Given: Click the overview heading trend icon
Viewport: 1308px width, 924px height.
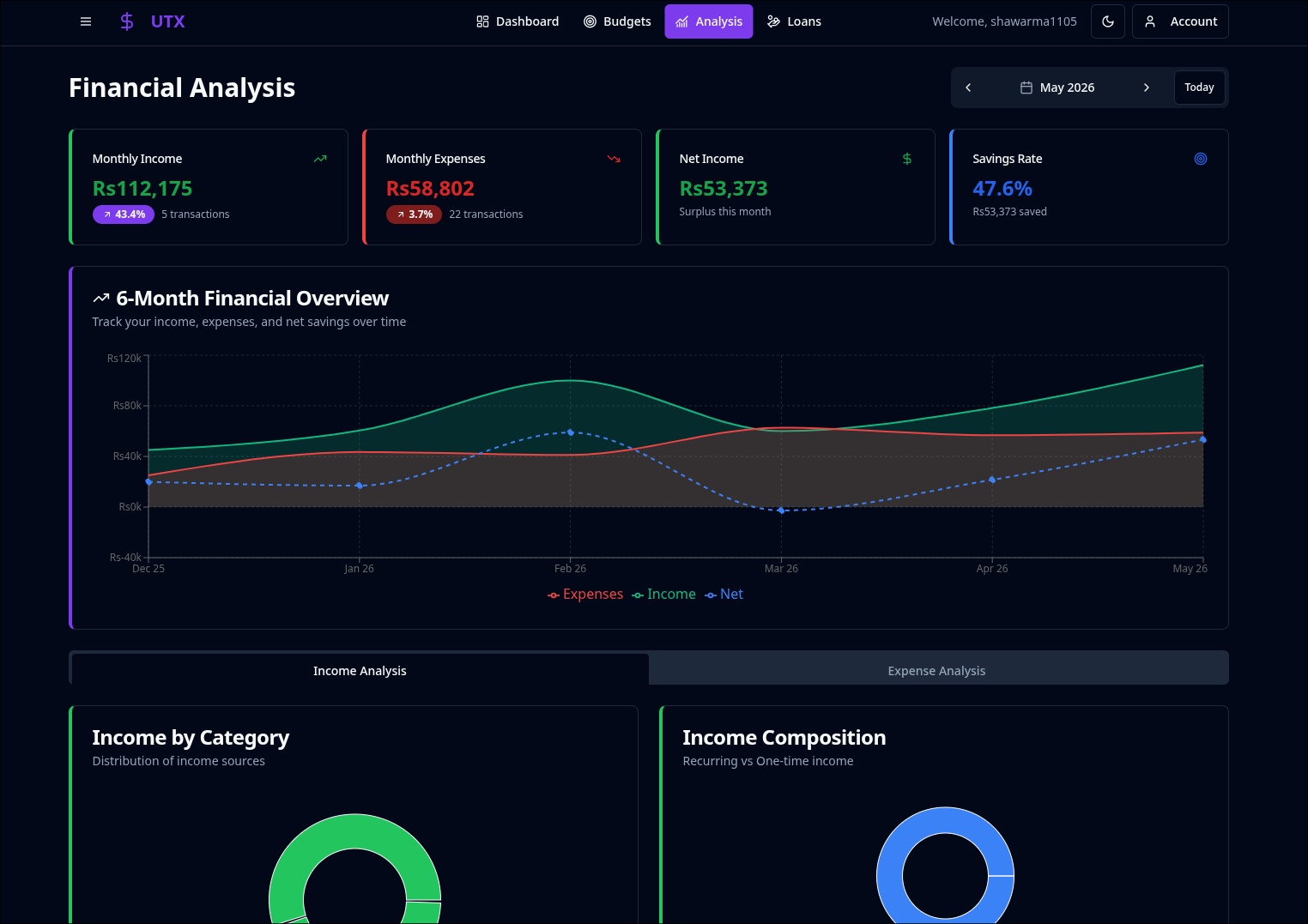Looking at the screenshot, I should click(101, 299).
